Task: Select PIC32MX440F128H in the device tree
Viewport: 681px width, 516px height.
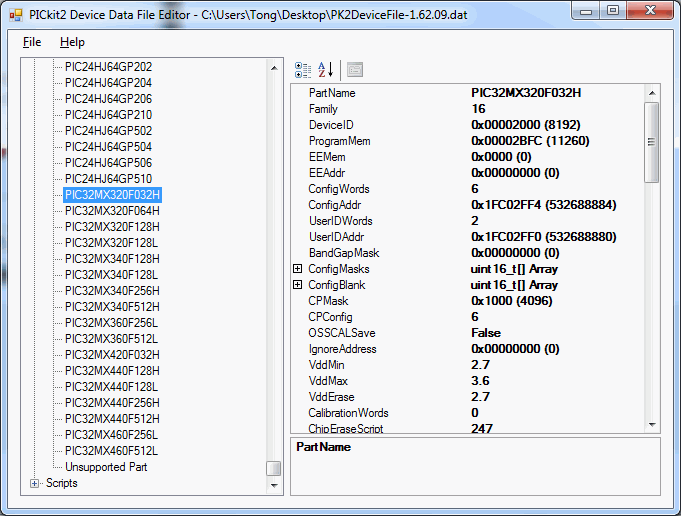Action: 112,371
